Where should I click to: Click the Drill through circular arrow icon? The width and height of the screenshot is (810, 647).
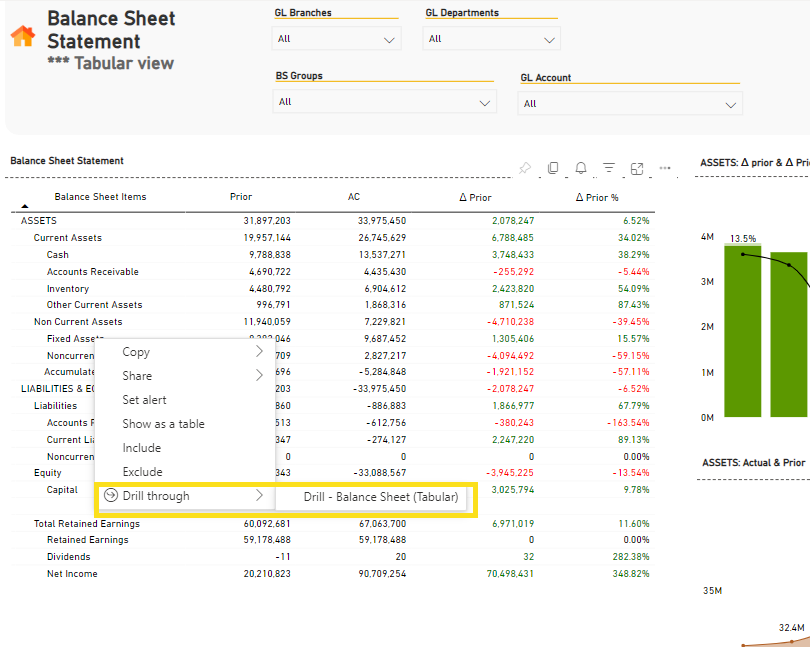[x=111, y=496]
